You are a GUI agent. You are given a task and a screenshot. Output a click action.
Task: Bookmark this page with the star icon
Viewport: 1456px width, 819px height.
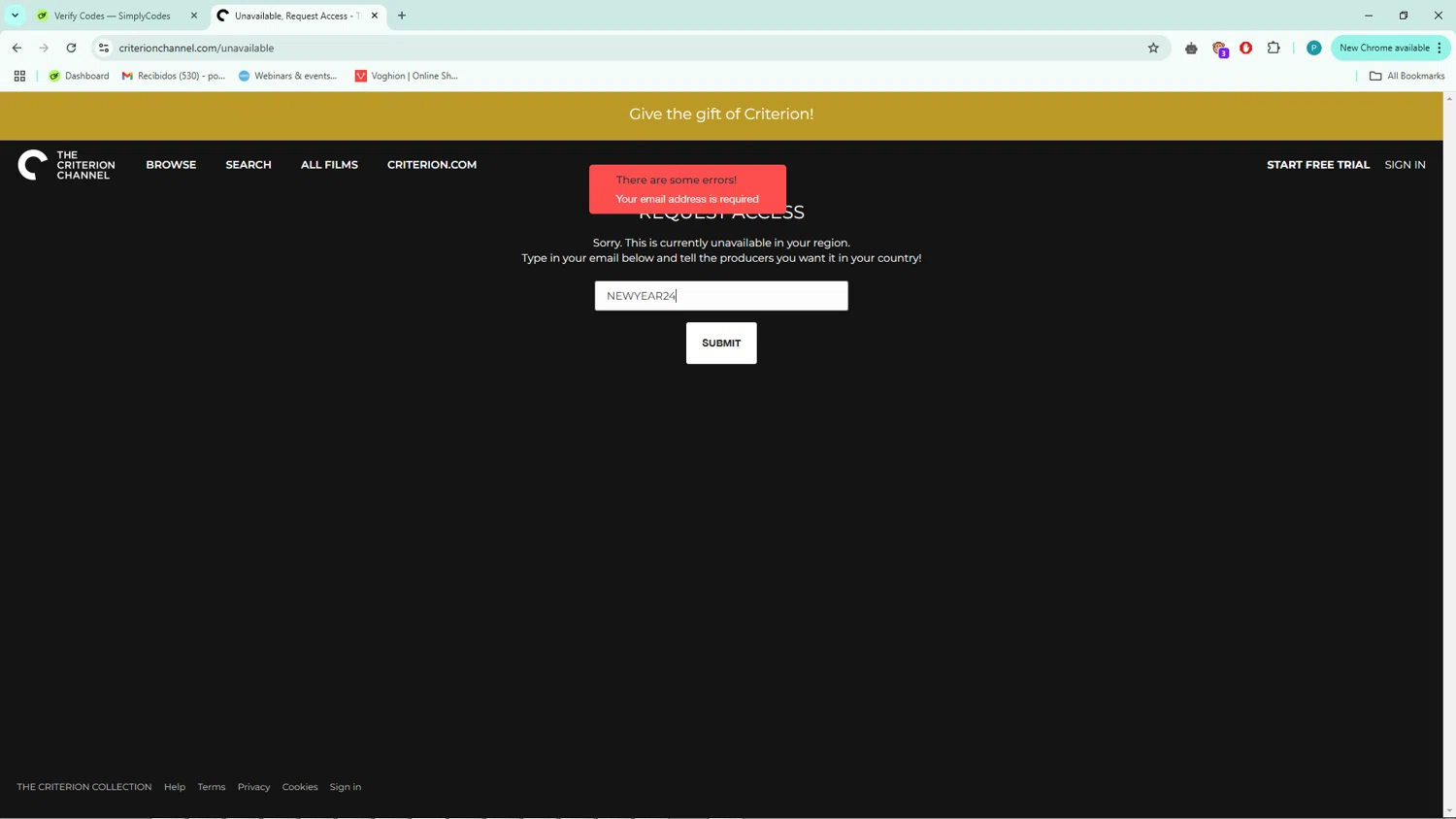click(1153, 48)
